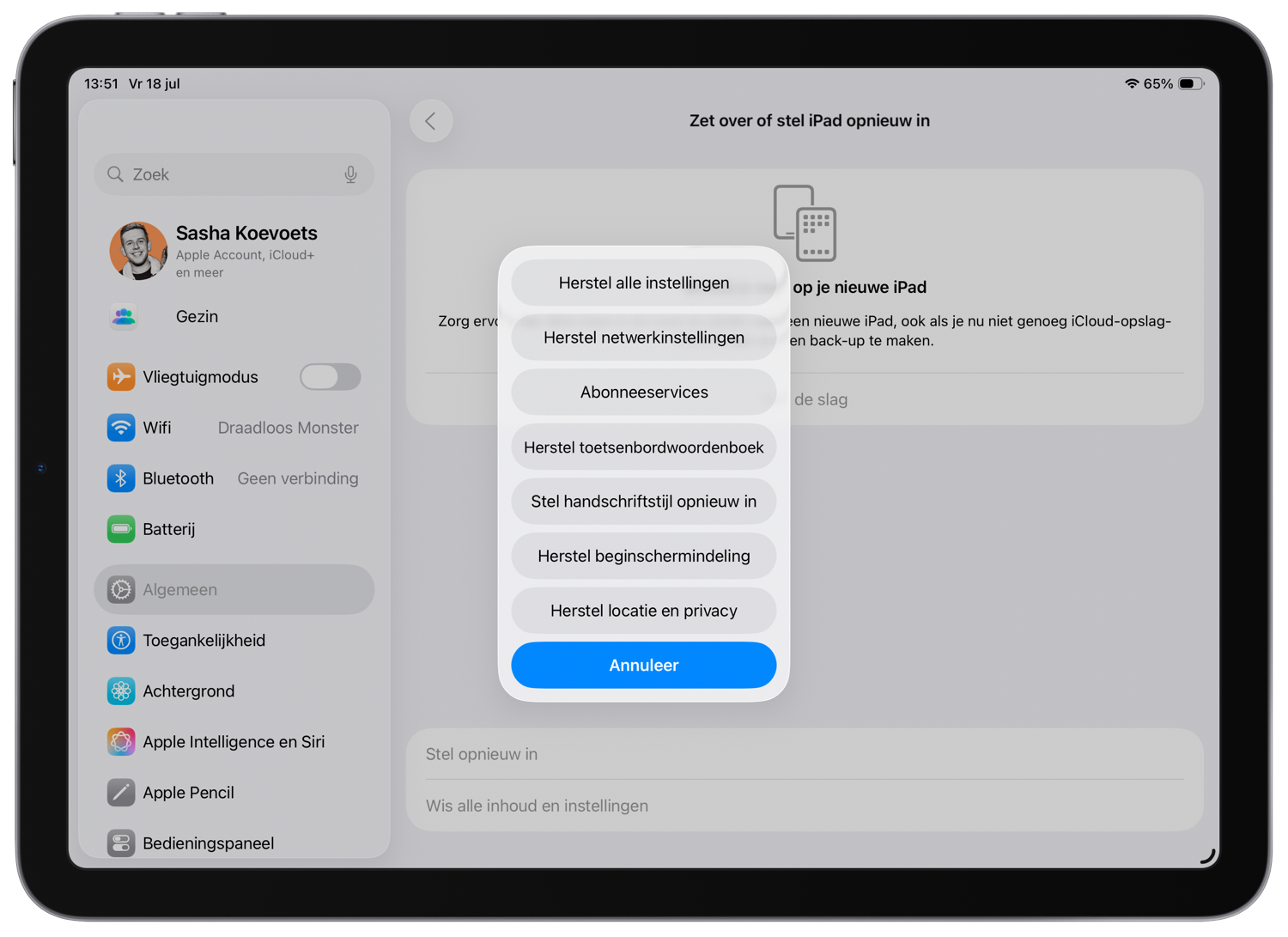This screenshot has height=937, width=1288.
Task: Tap the Stel opnieuw in row
Action: point(805,754)
